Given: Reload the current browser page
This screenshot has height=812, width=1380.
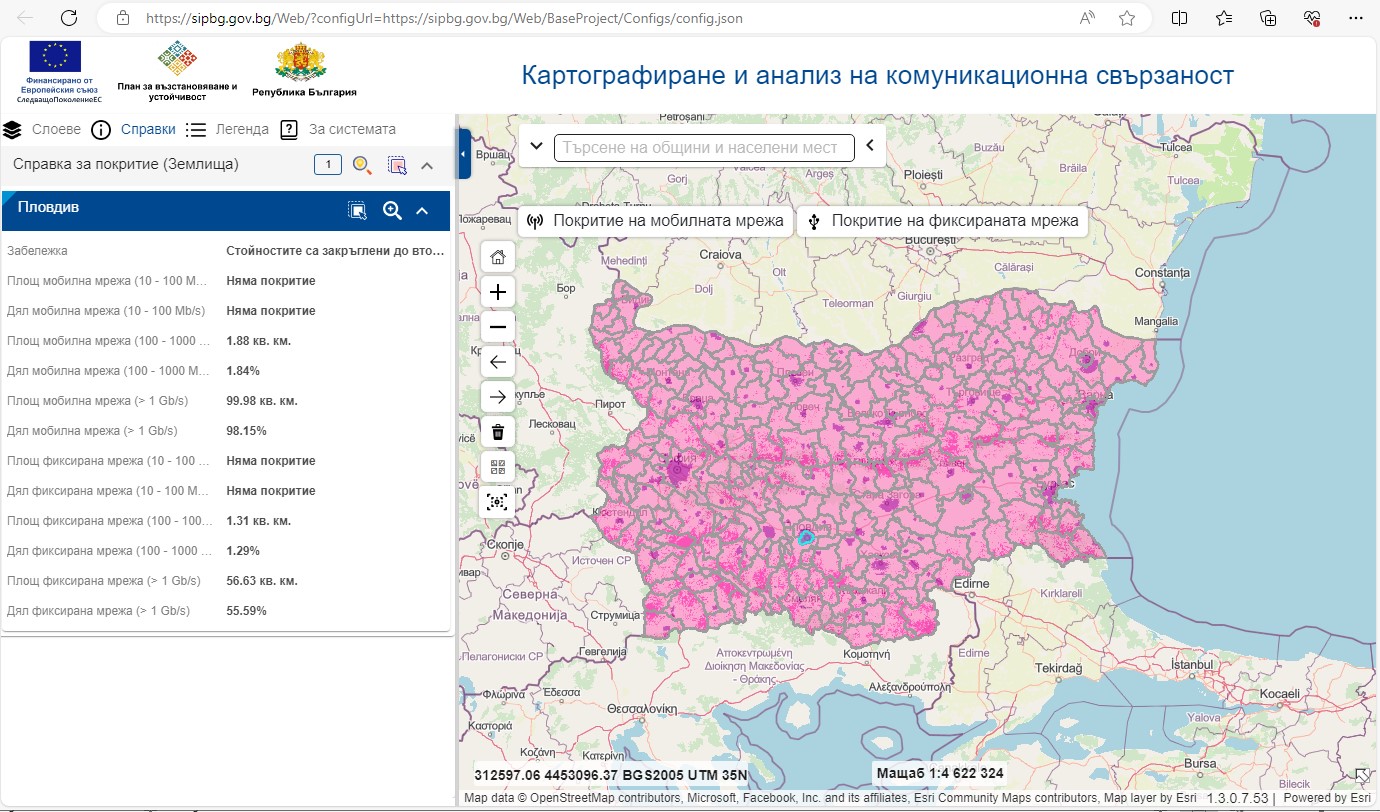Looking at the screenshot, I should point(69,18).
